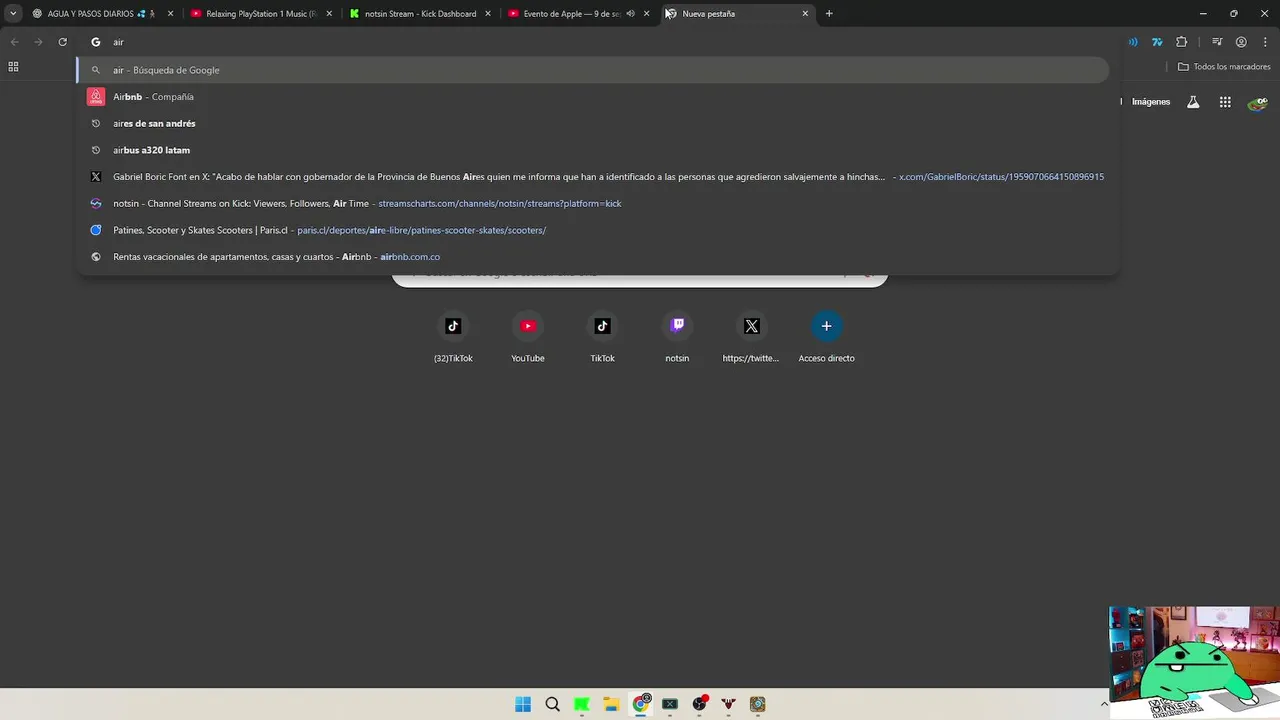This screenshot has width=1280, height=720.
Task: Open Windows taskbar search
Action: [x=552, y=704]
